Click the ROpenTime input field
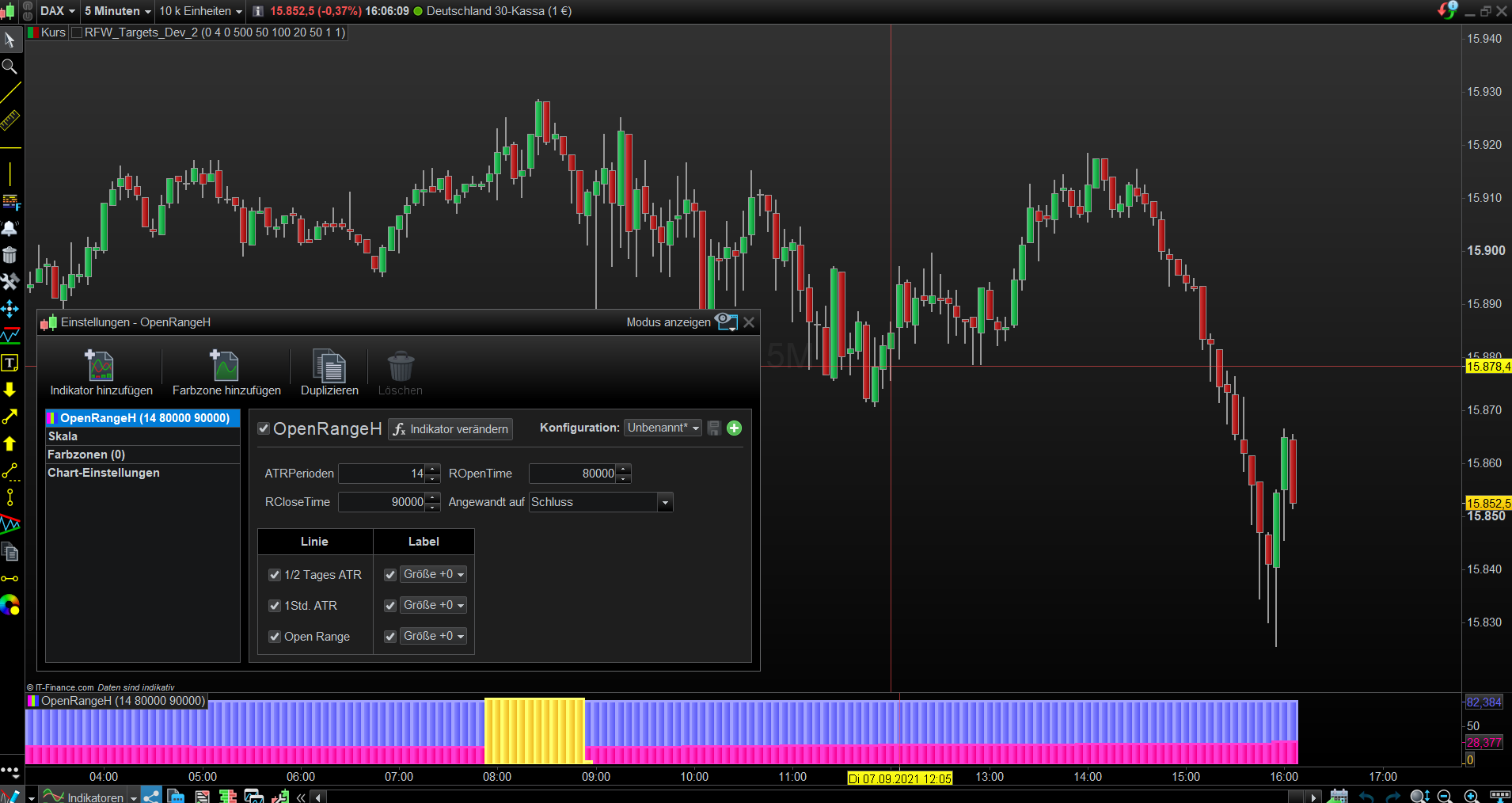This screenshot has height=803, width=1512. tap(572, 474)
